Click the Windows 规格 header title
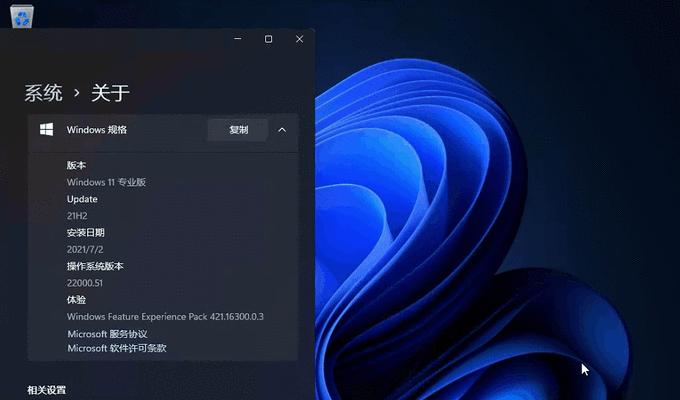Viewport: 680px width, 400px height. pyautogui.click(x=97, y=130)
